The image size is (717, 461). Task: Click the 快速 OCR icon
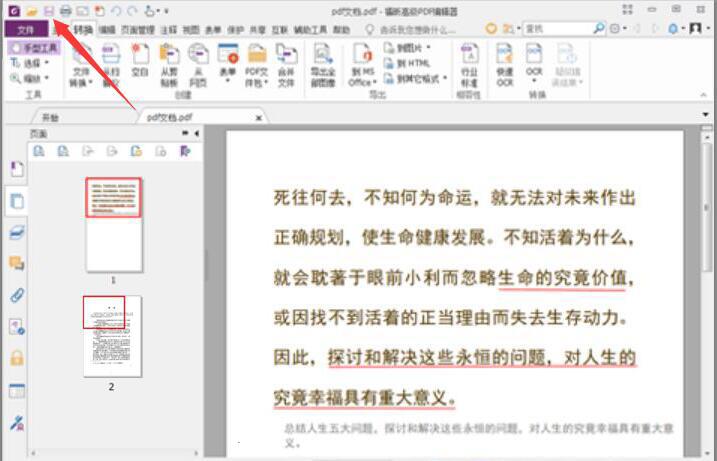pyautogui.click(x=505, y=65)
